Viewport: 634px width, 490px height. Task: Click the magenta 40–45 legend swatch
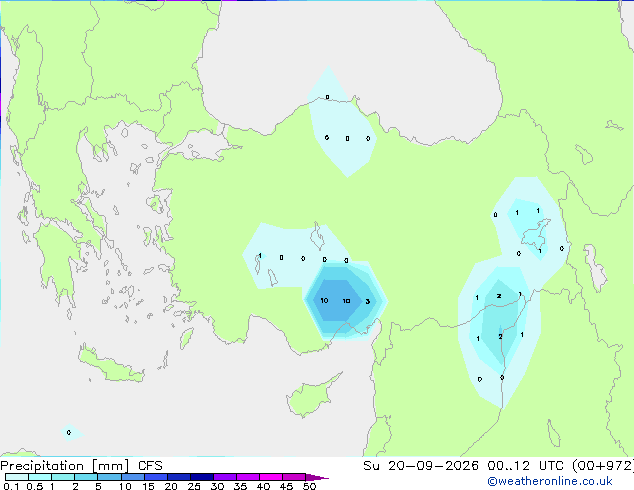(x=271, y=477)
